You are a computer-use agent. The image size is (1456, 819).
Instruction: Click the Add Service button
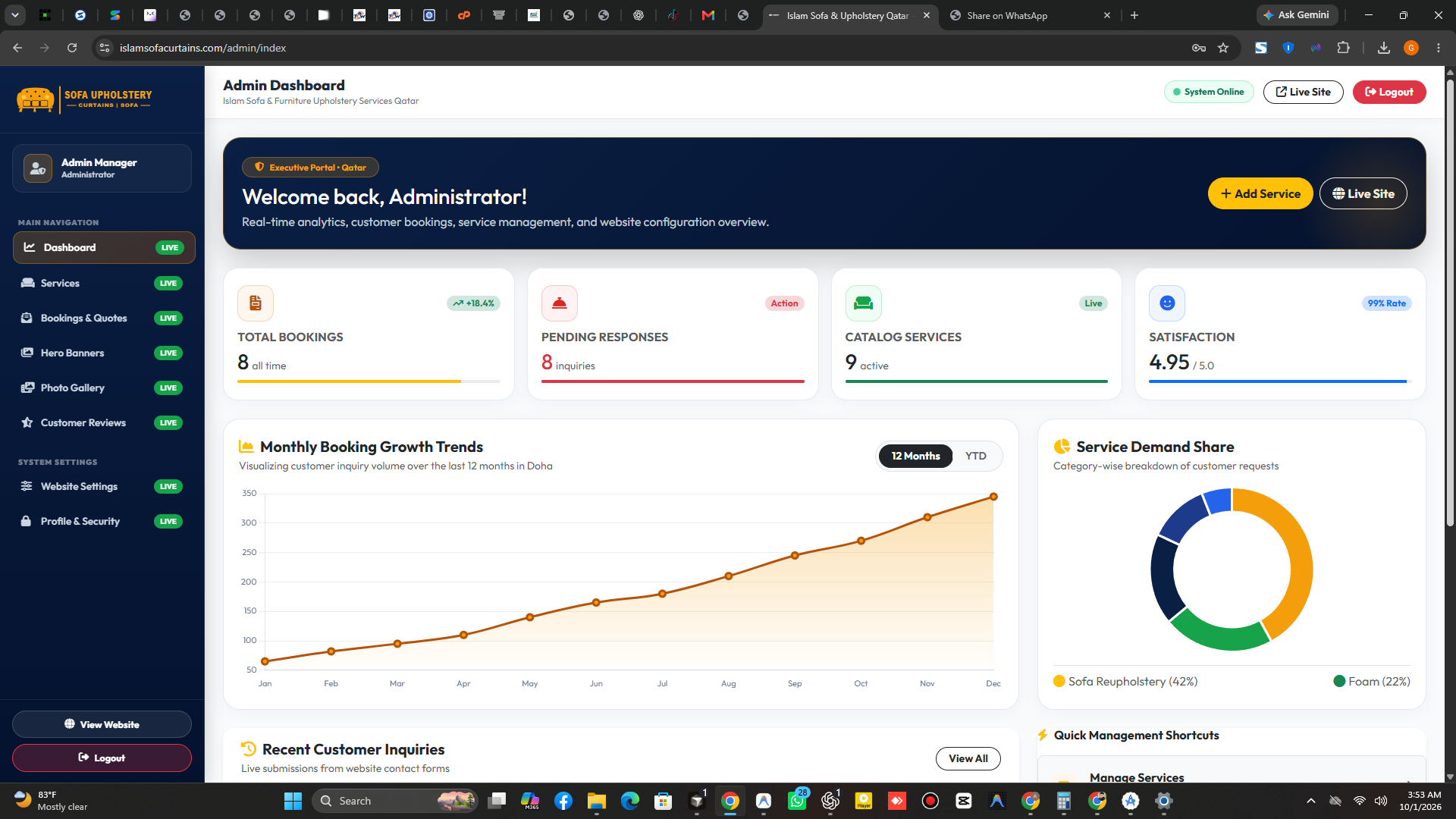tap(1260, 193)
